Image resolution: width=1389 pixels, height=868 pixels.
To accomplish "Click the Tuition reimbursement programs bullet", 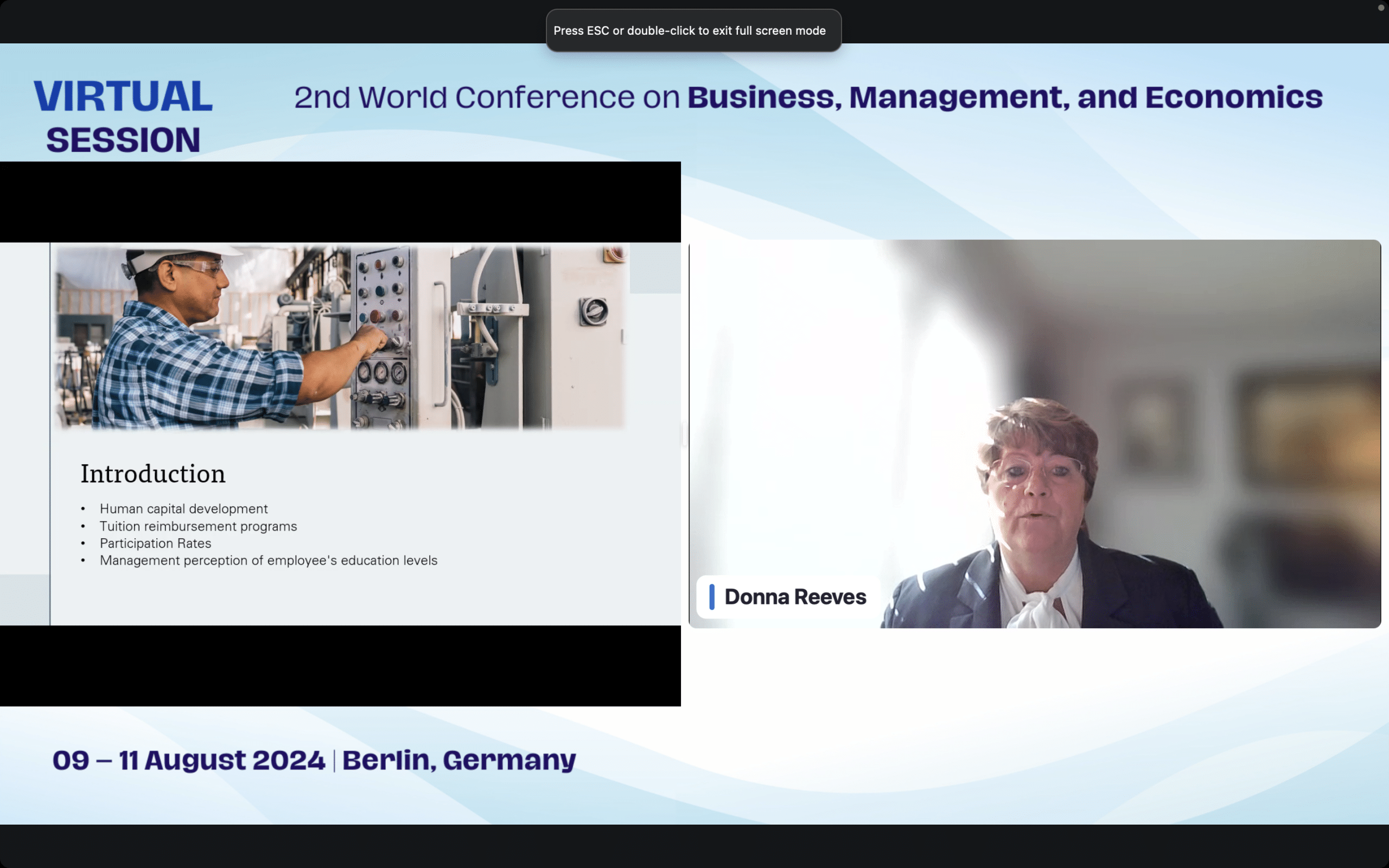I will [x=198, y=526].
